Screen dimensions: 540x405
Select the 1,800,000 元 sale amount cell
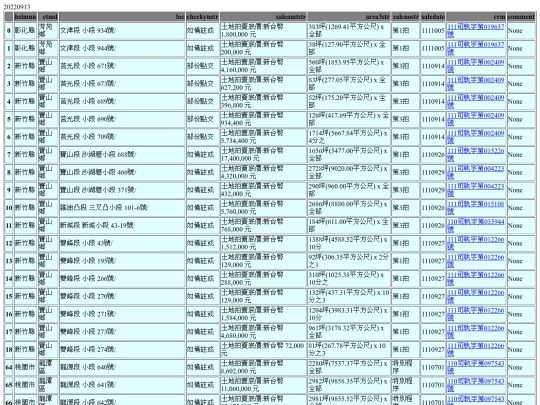(x=263, y=30)
